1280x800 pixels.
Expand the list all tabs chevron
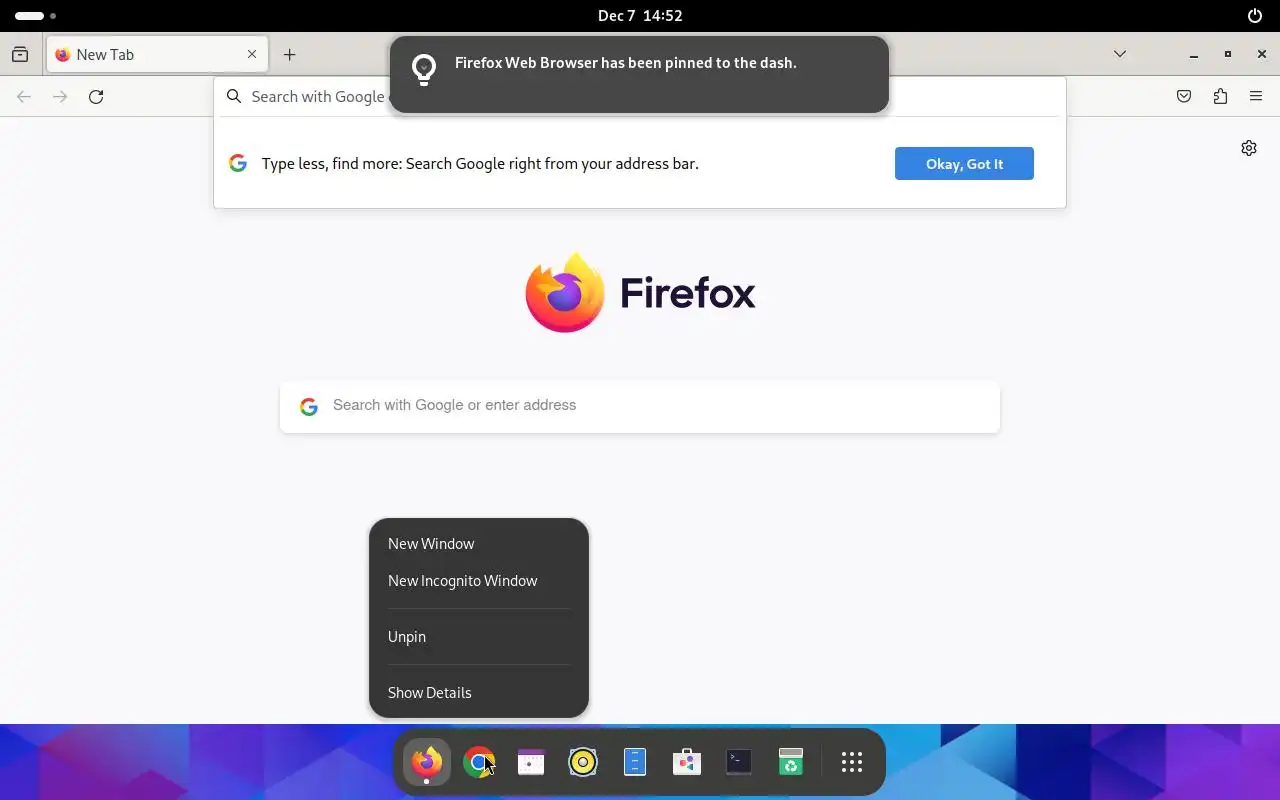[x=1120, y=54]
